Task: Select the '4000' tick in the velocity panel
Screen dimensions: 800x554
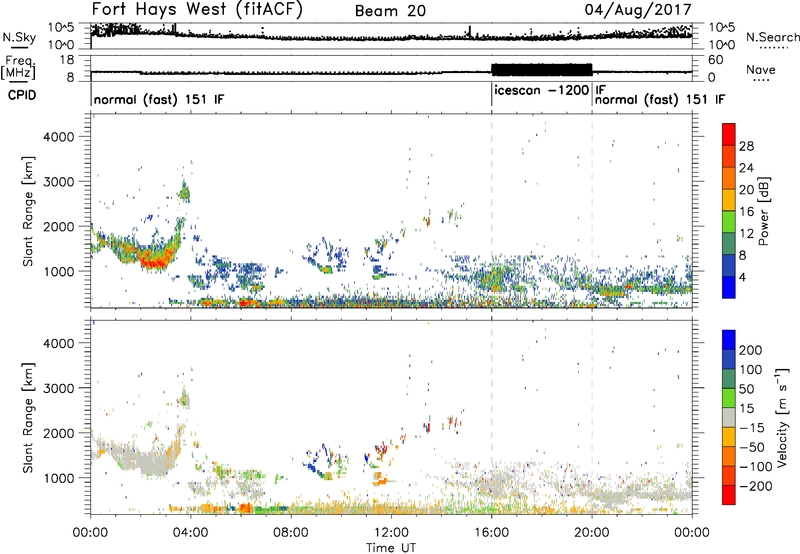Action: [x=59, y=343]
